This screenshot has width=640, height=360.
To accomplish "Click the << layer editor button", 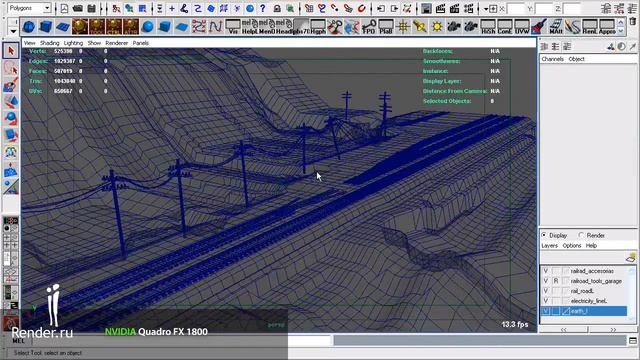I will click(564, 329).
